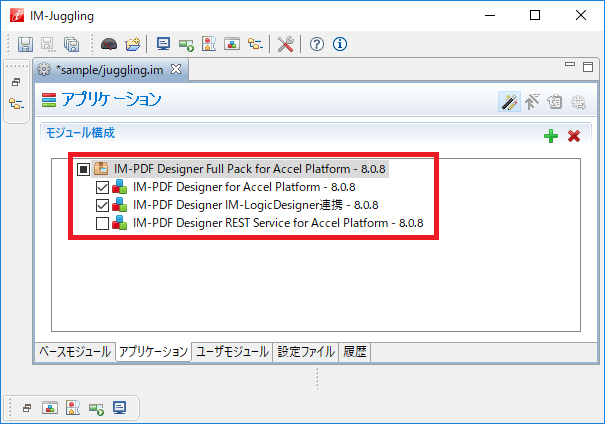Image resolution: width=605 pixels, height=424 pixels.
Task: Select IM-PDF Designer REST Service row
Action: click(278, 223)
